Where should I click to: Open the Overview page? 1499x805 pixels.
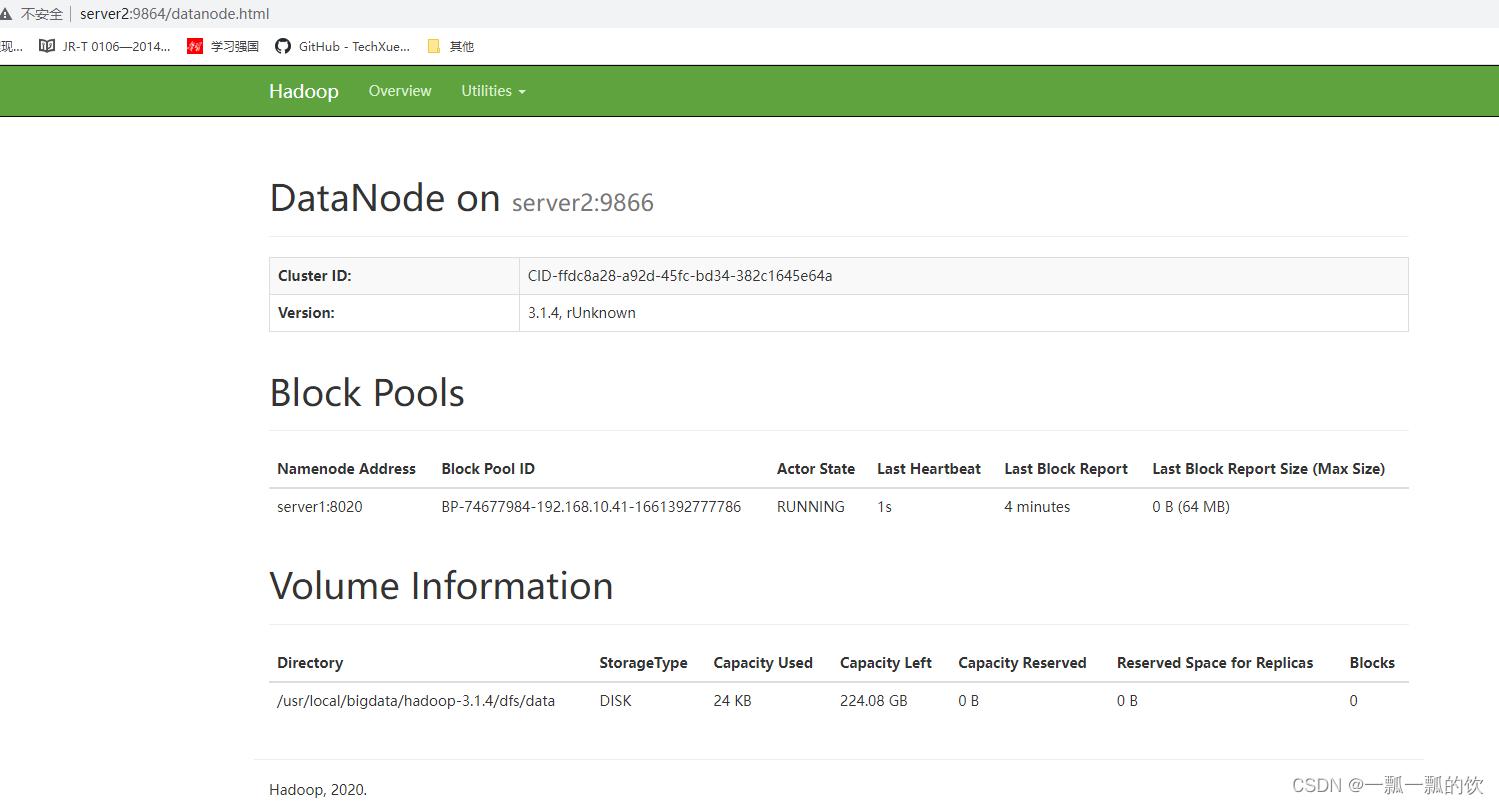tap(400, 91)
